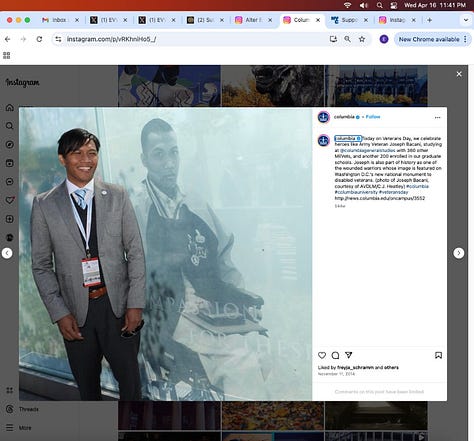Click install app icon in address bar
Screen dimensions: 474x441
333,39
